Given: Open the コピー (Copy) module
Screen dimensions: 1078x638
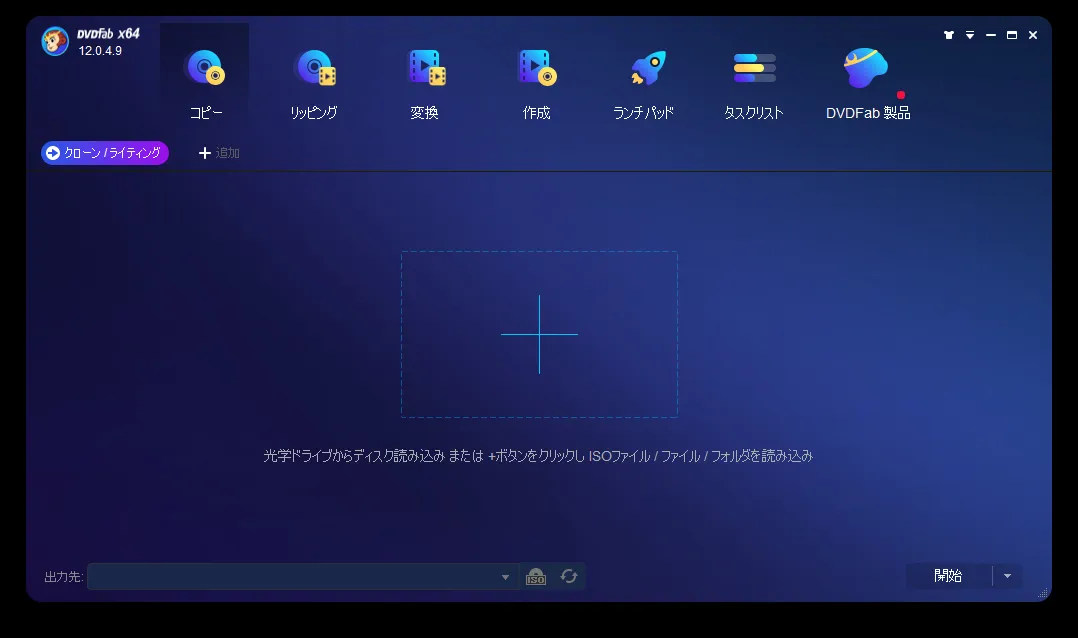Looking at the screenshot, I should tap(205, 84).
